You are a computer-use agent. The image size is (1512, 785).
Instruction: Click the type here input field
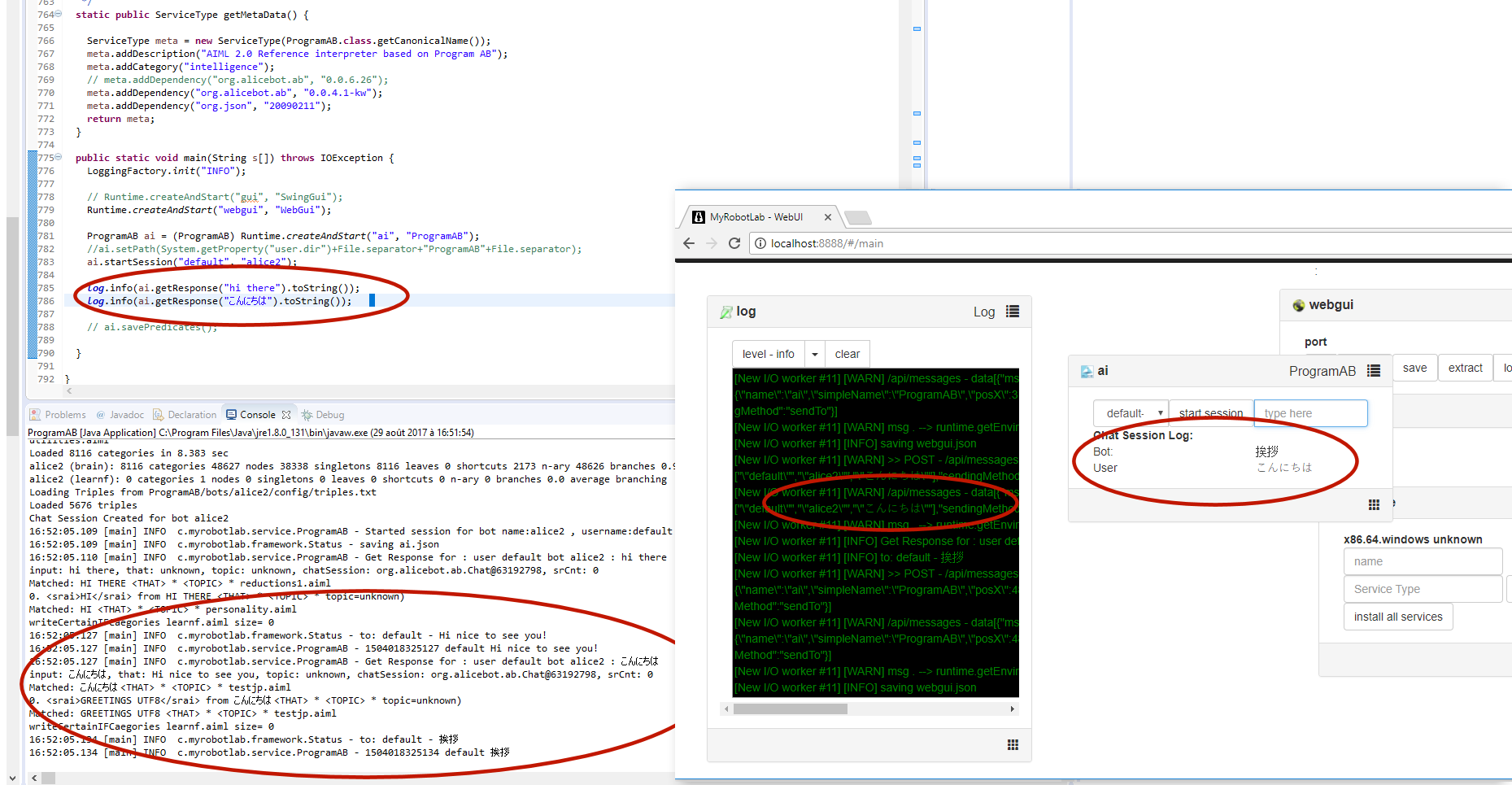(1310, 413)
